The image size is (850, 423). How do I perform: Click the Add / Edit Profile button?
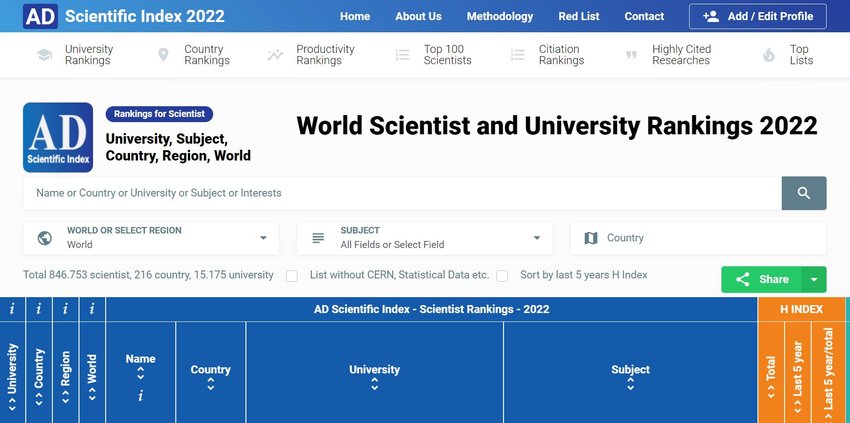click(x=757, y=16)
